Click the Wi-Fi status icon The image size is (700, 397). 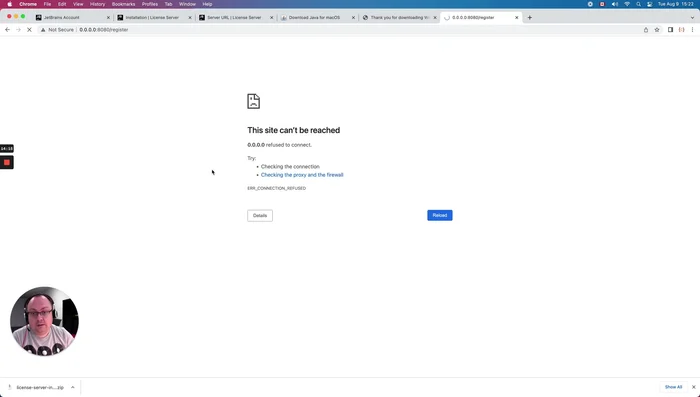click(627, 4)
